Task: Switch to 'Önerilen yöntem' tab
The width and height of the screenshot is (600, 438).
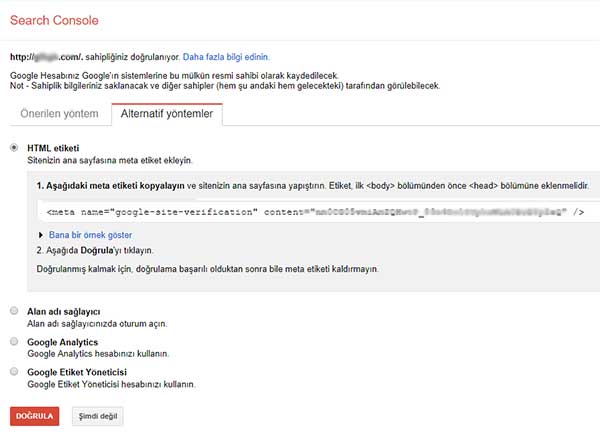Action: pyautogui.click(x=59, y=114)
